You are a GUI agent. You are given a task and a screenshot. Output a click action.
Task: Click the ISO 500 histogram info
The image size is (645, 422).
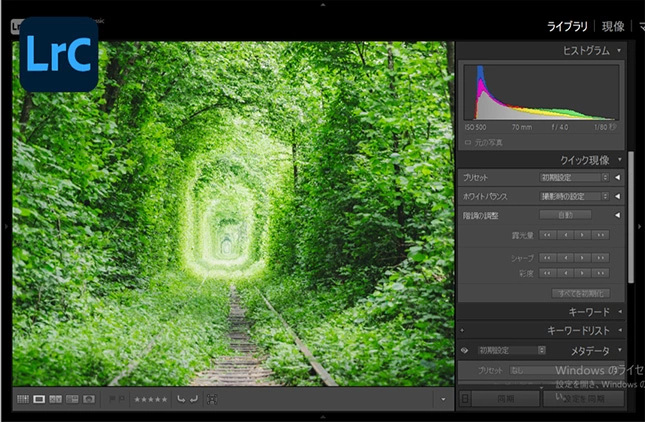pos(475,127)
